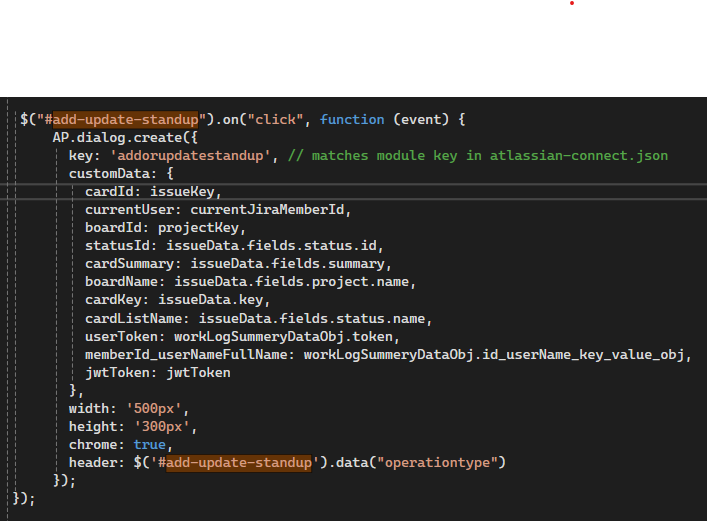Click the "click" event string
This screenshot has height=521, width=707.
click(275, 120)
